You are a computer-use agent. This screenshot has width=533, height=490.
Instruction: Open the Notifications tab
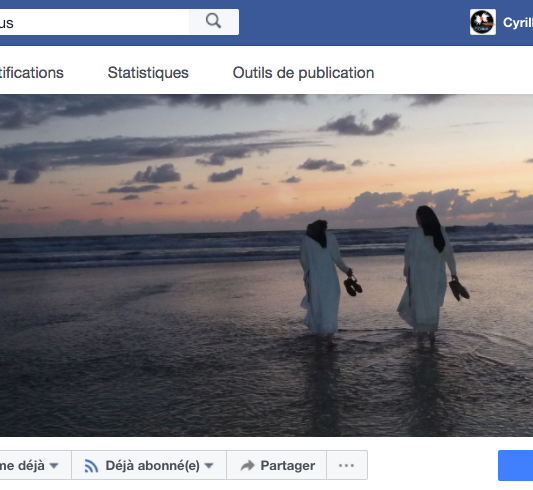32,73
